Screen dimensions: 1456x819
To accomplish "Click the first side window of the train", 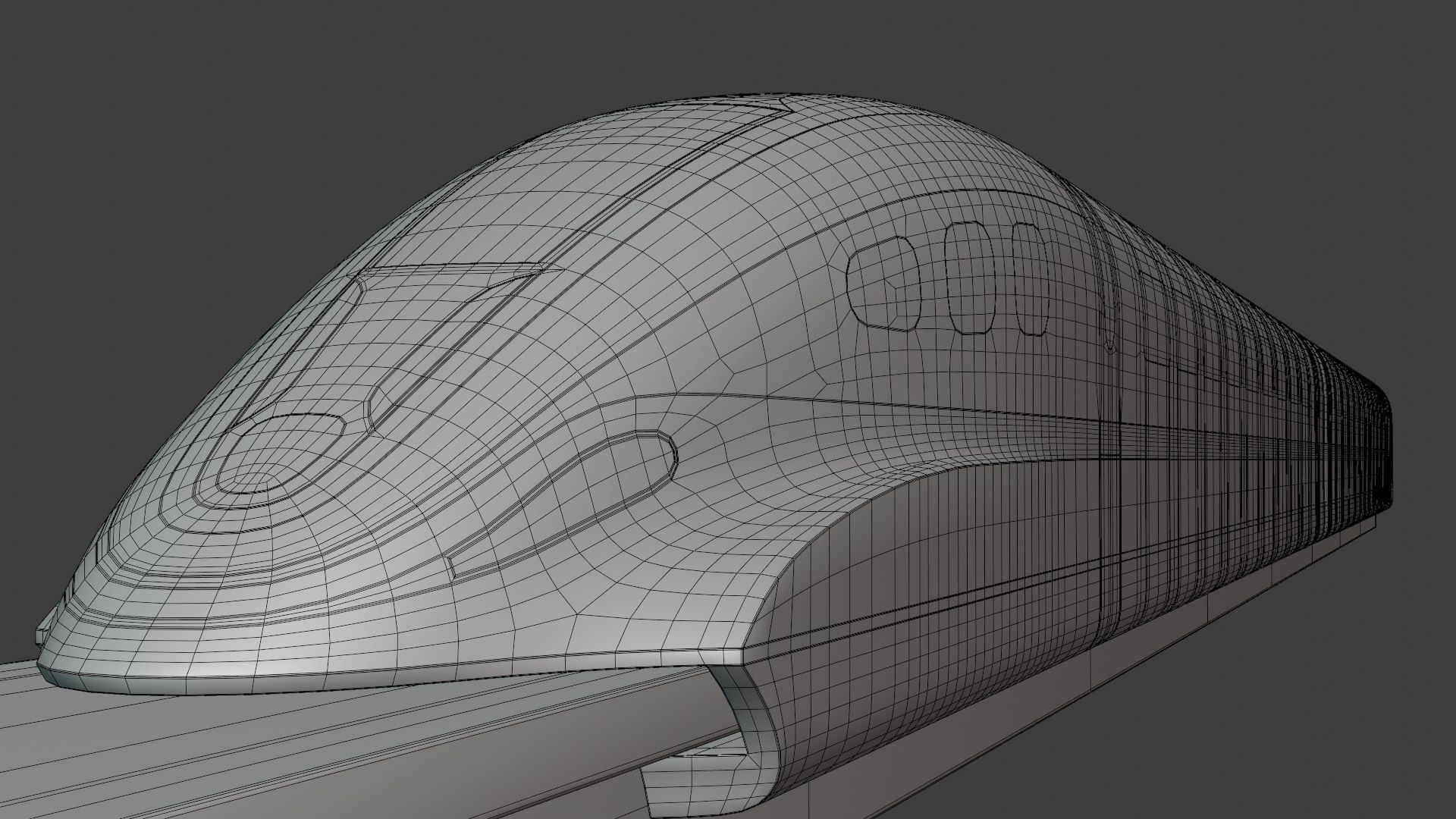I will pyautogui.click(x=884, y=284).
